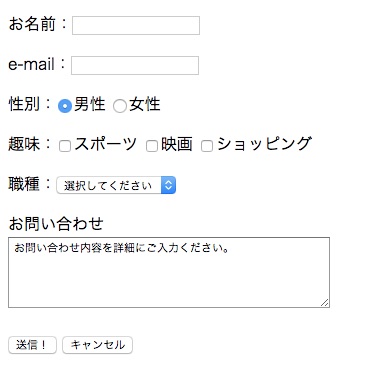Click the ショッピング label text
Image resolution: width=385 pixels, height=383 pixels.
(264, 144)
